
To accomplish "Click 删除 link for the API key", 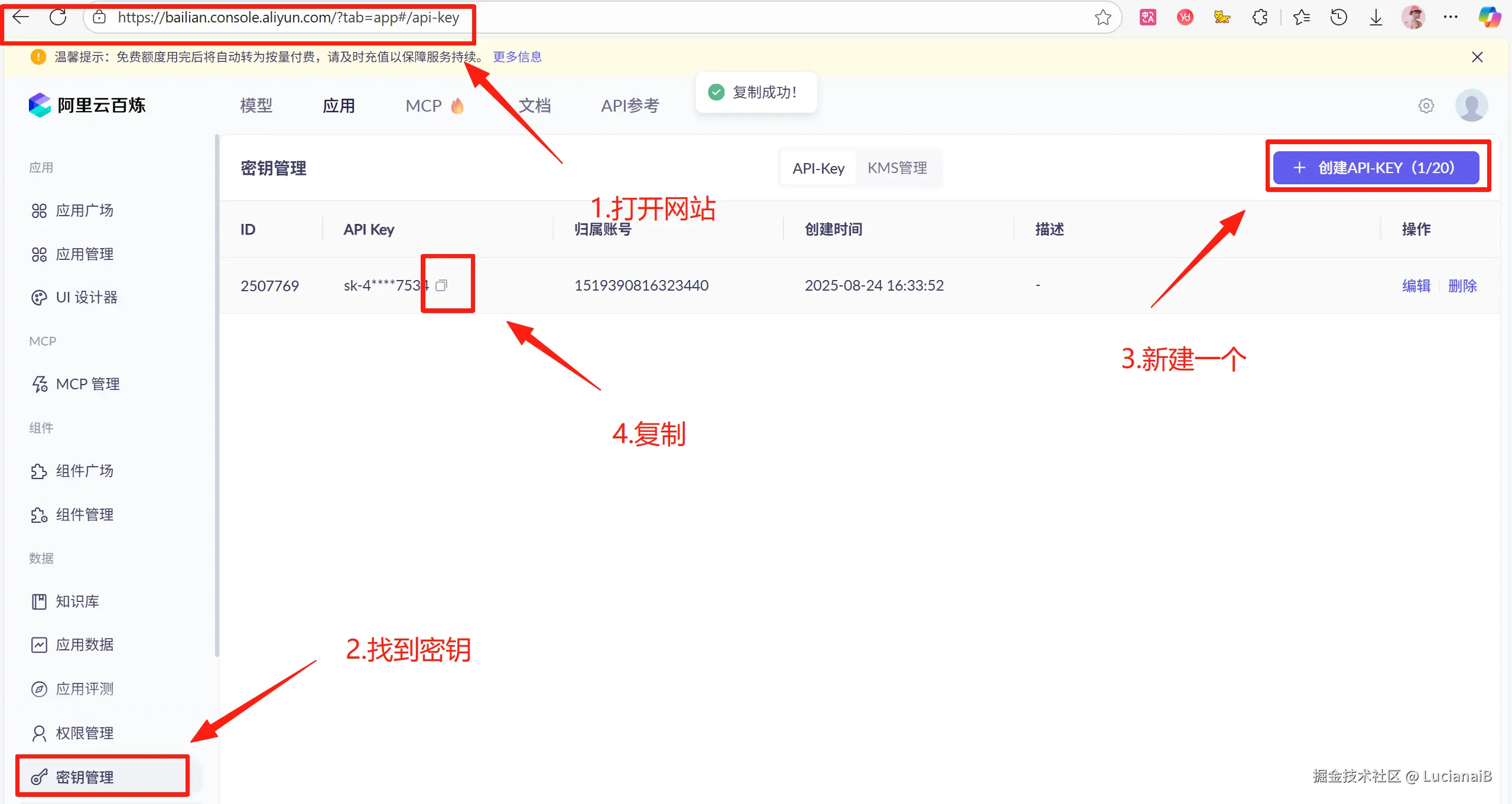I will [x=1462, y=286].
